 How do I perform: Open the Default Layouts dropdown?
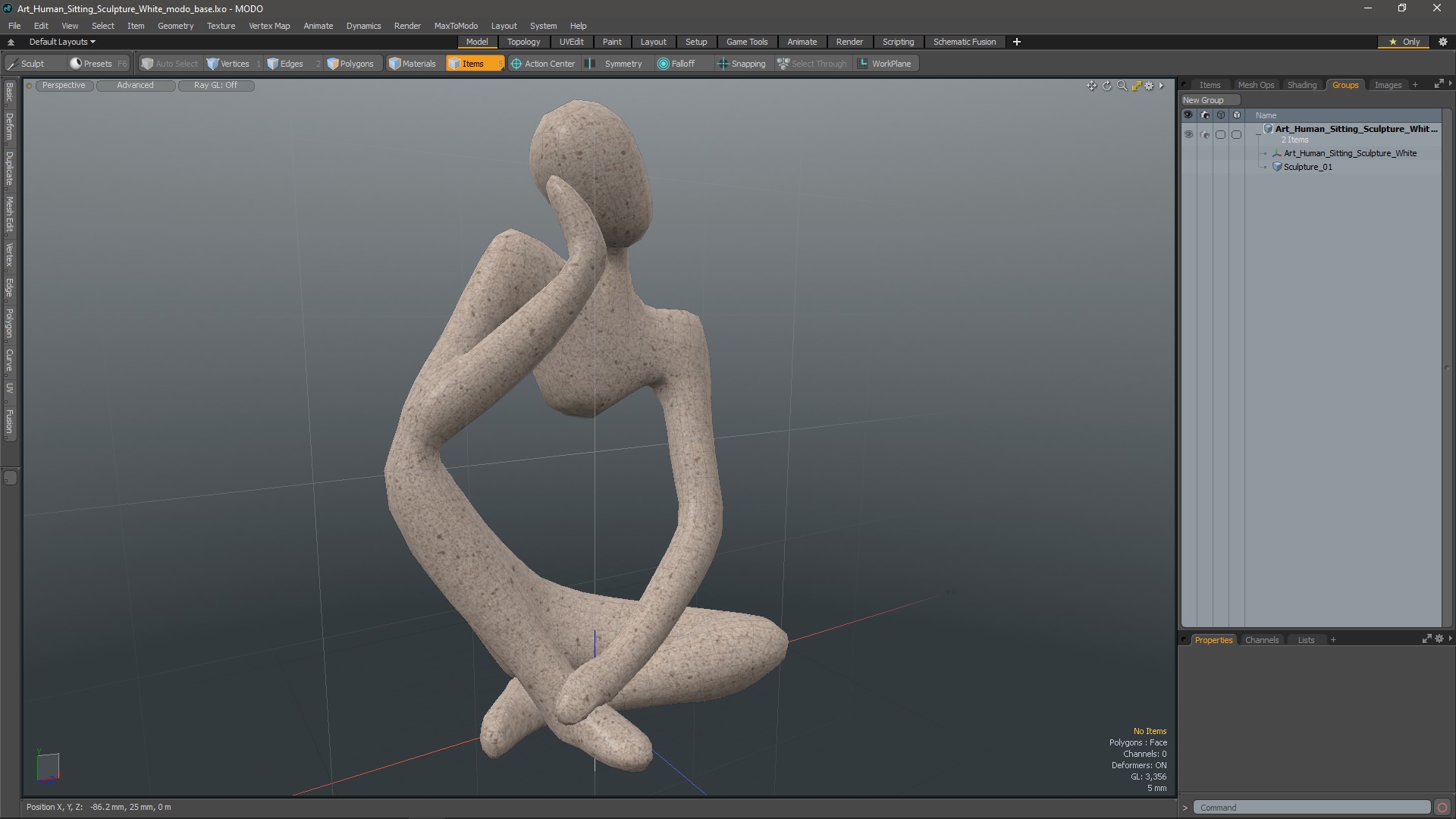coord(62,42)
